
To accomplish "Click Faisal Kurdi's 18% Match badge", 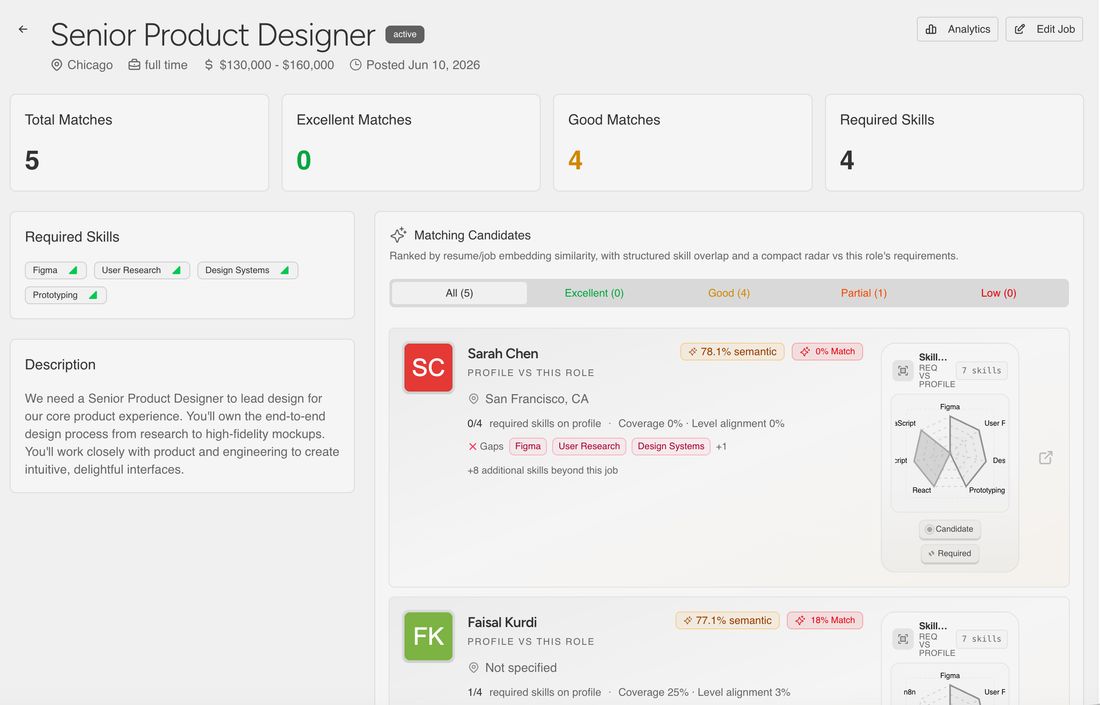I will pyautogui.click(x=825, y=620).
